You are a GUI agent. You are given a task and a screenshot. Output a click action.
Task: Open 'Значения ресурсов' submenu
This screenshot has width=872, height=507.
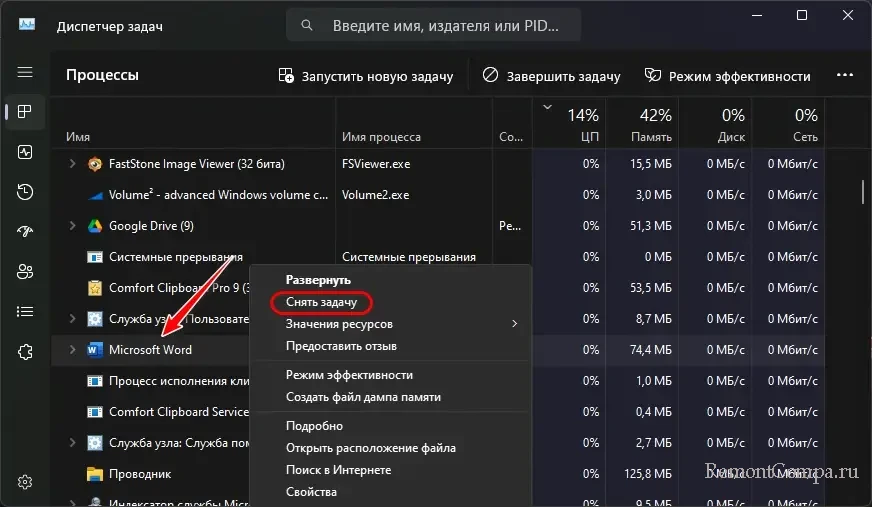click(x=340, y=324)
